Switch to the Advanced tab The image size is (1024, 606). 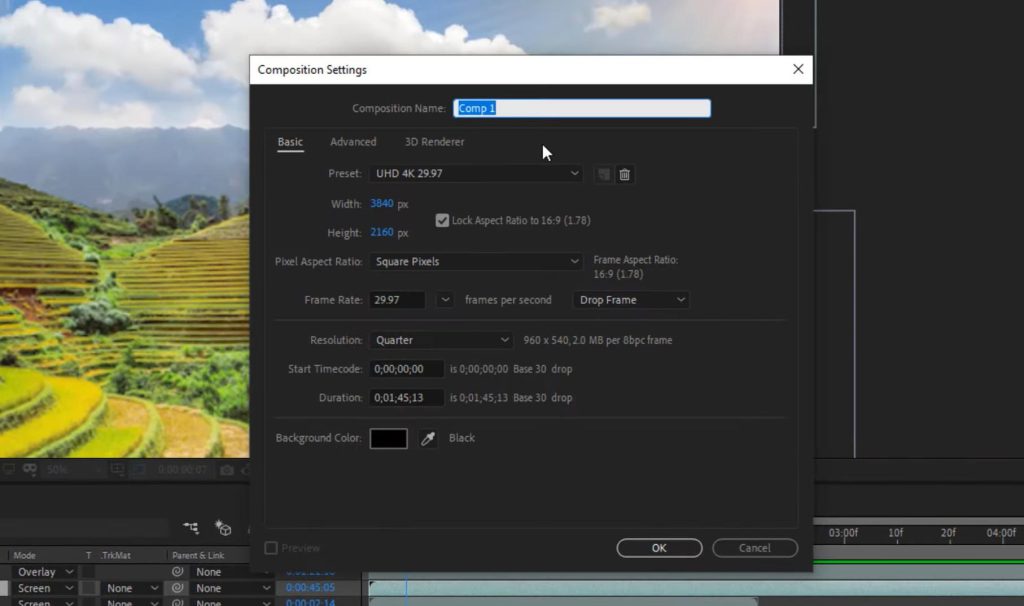pyautogui.click(x=352, y=141)
